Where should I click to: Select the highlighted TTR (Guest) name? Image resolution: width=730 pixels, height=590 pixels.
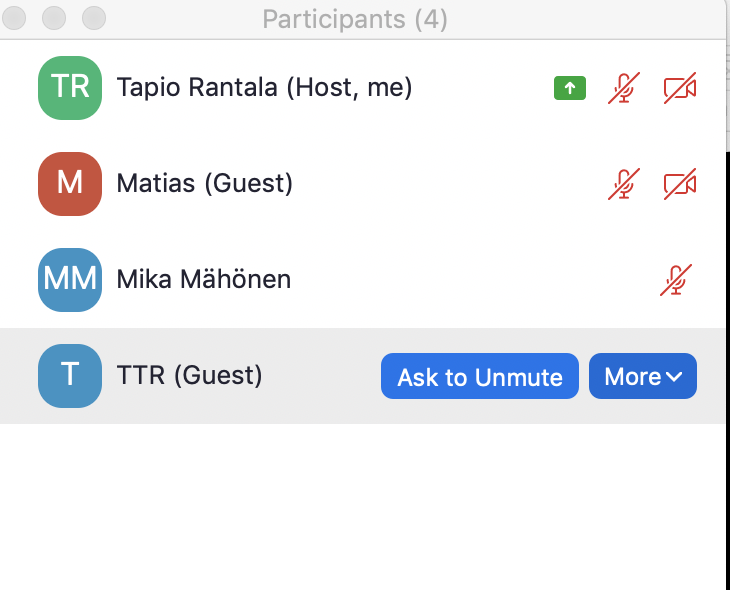coord(189,375)
